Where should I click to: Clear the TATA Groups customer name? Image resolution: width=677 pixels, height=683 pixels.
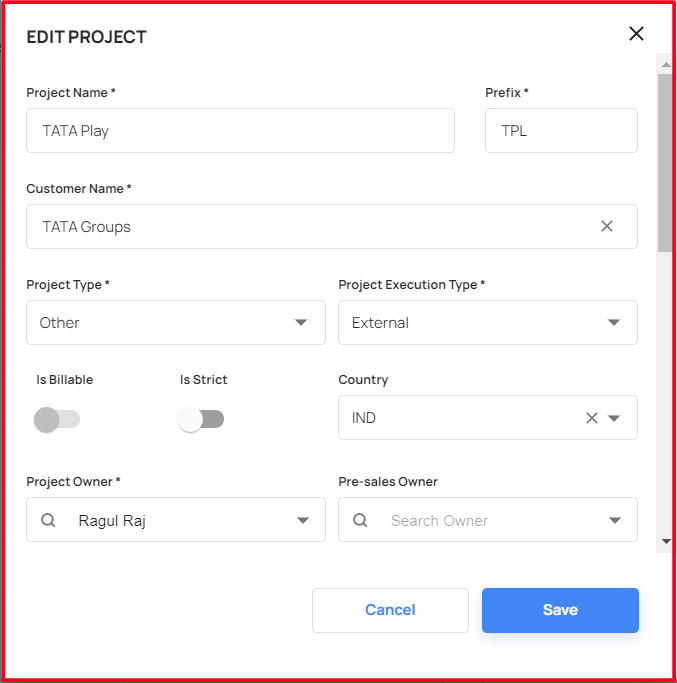pos(607,226)
